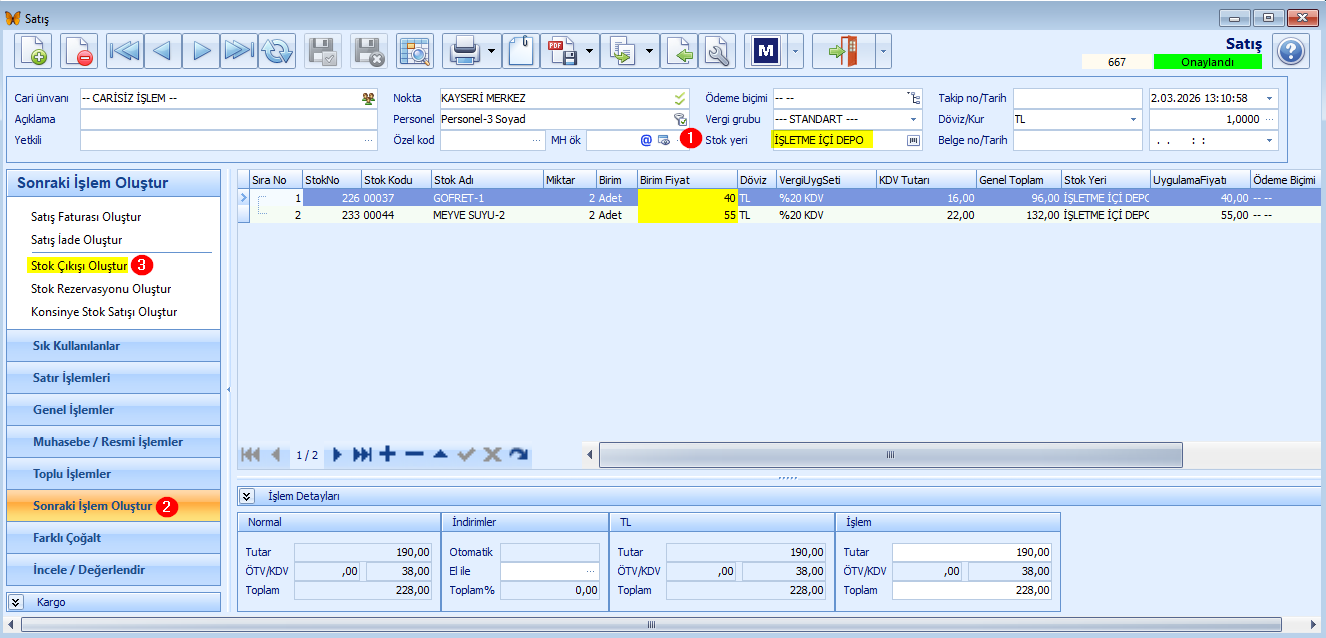Open the Satır İşlemleri sidebar group

point(113,378)
